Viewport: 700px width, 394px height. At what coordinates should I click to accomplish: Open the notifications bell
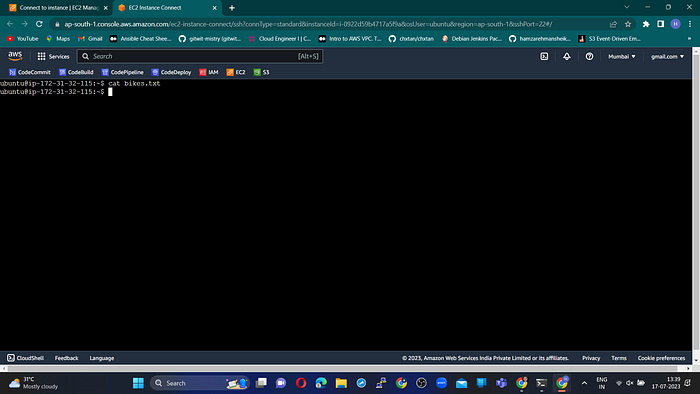coord(567,56)
